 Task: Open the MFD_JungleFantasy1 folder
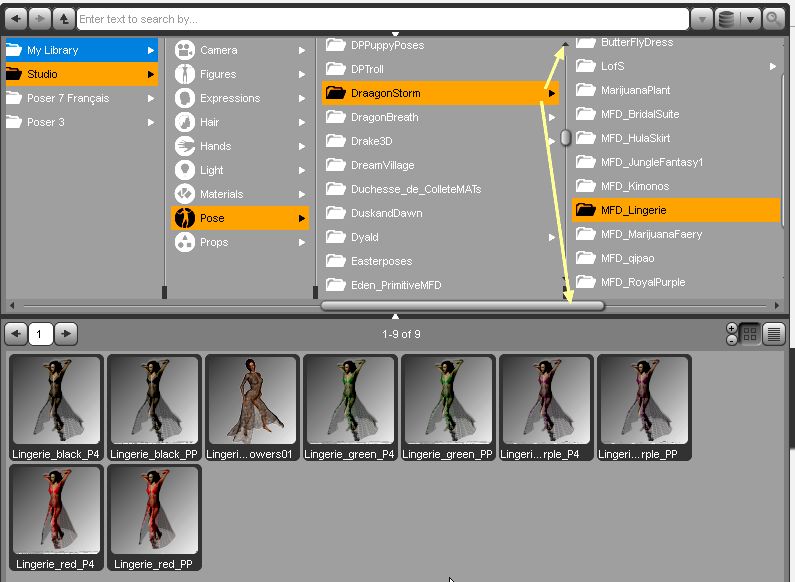pyautogui.click(x=676, y=162)
